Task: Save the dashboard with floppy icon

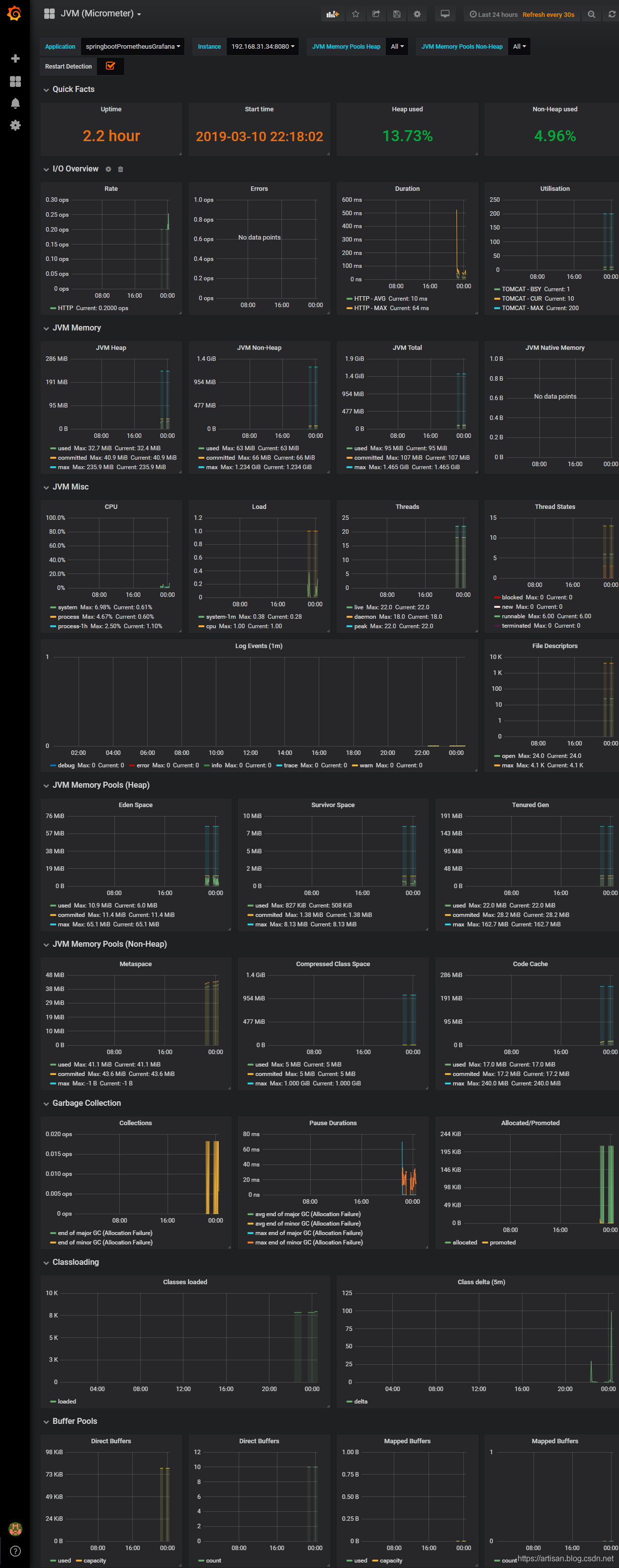Action: click(397, 14)
